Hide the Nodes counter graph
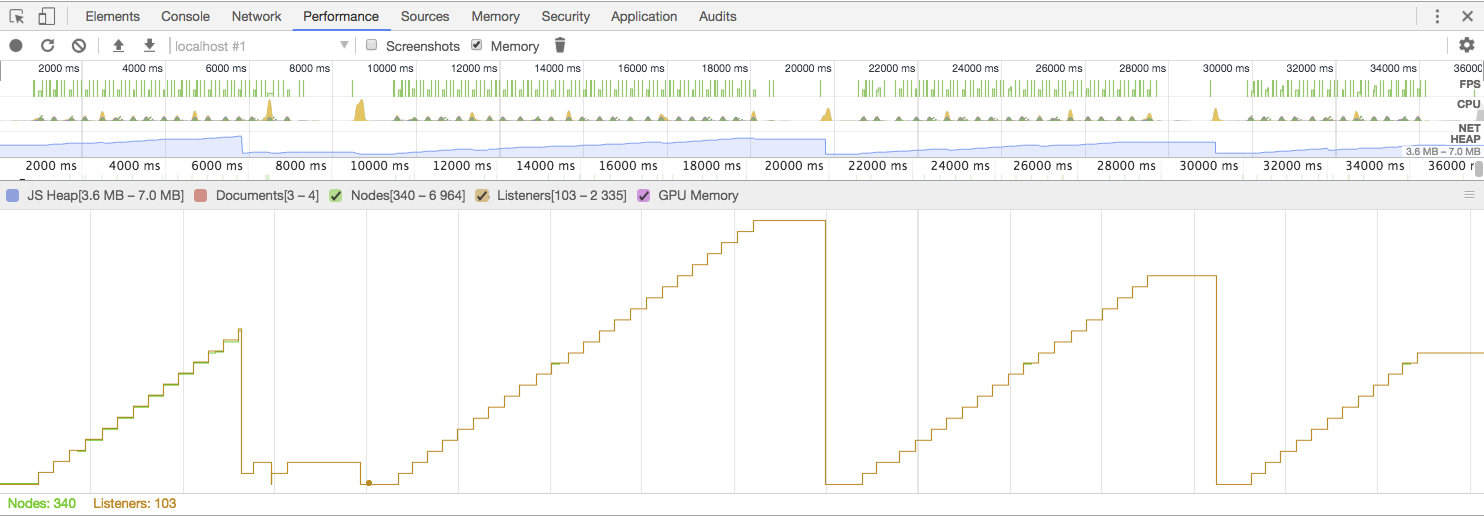1484x516 pixels. tap(336, 195)
